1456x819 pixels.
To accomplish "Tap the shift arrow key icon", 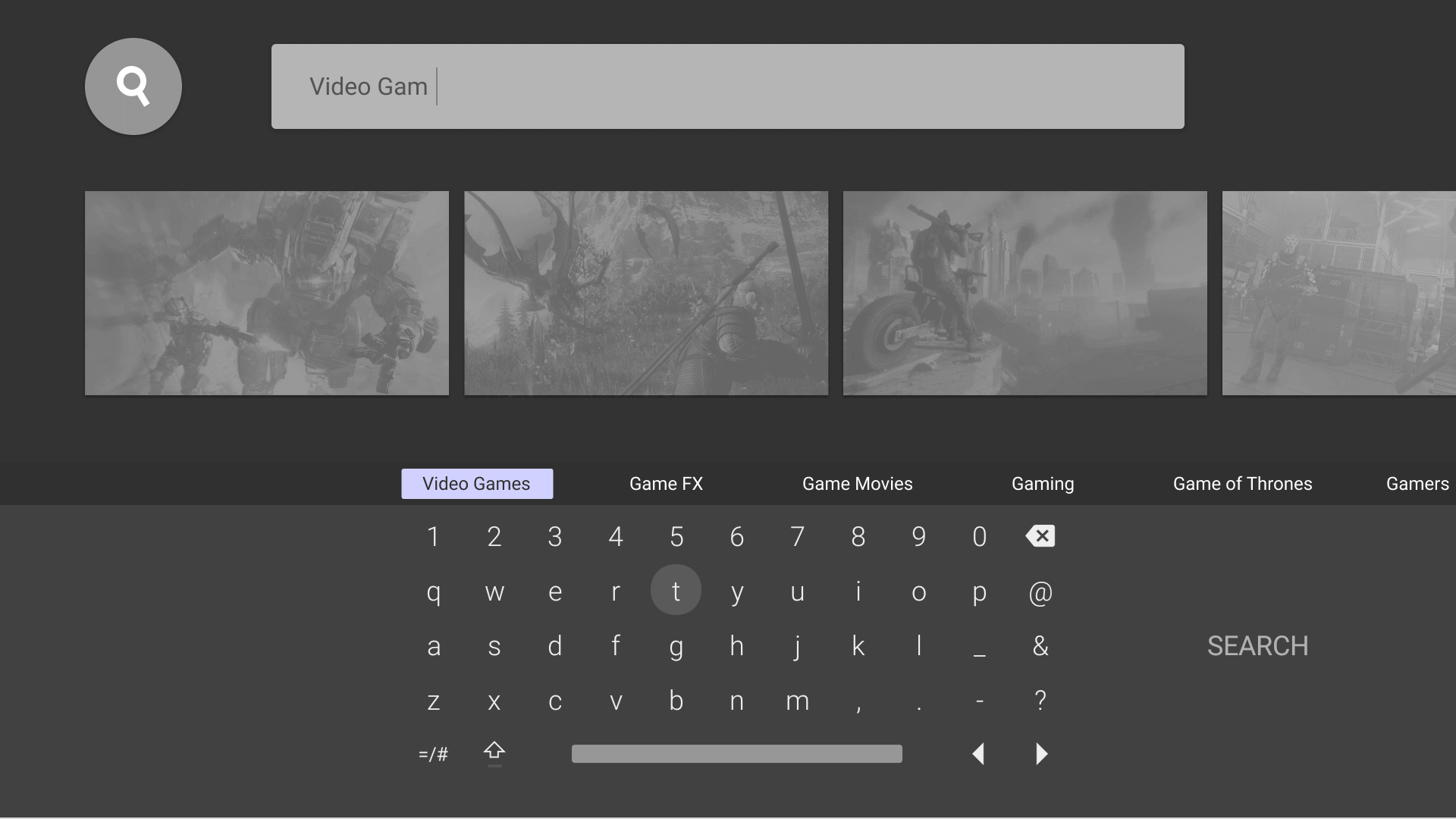I will click(494, 753).
